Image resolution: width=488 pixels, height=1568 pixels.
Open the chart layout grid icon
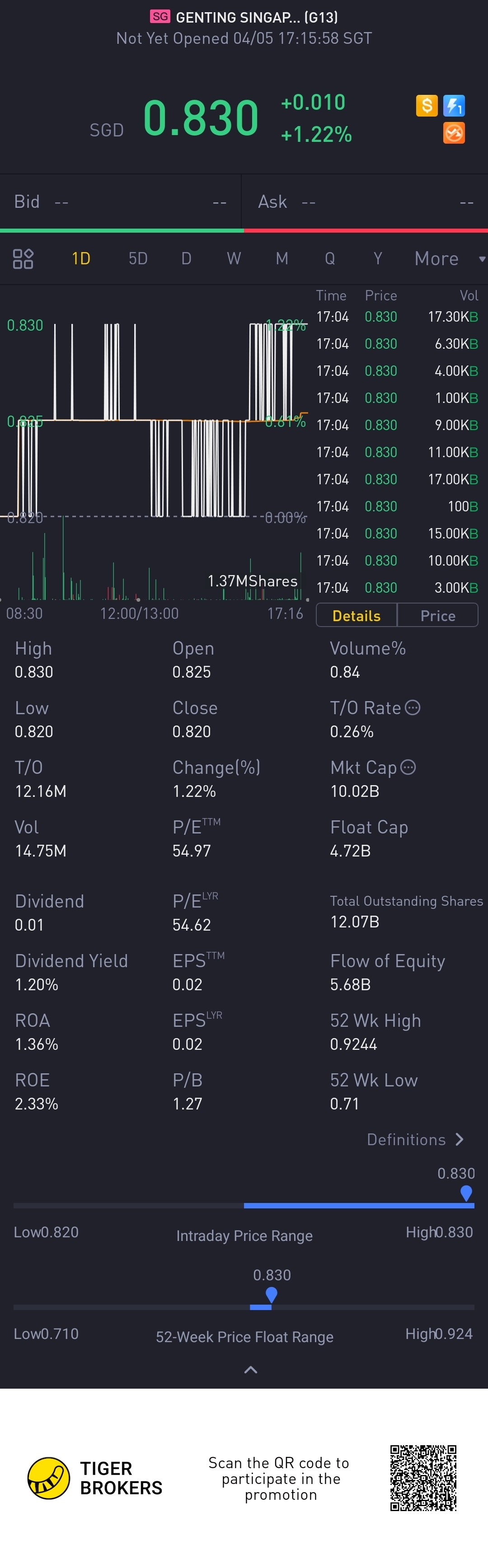pyautogui.click(x=23, y=259)
